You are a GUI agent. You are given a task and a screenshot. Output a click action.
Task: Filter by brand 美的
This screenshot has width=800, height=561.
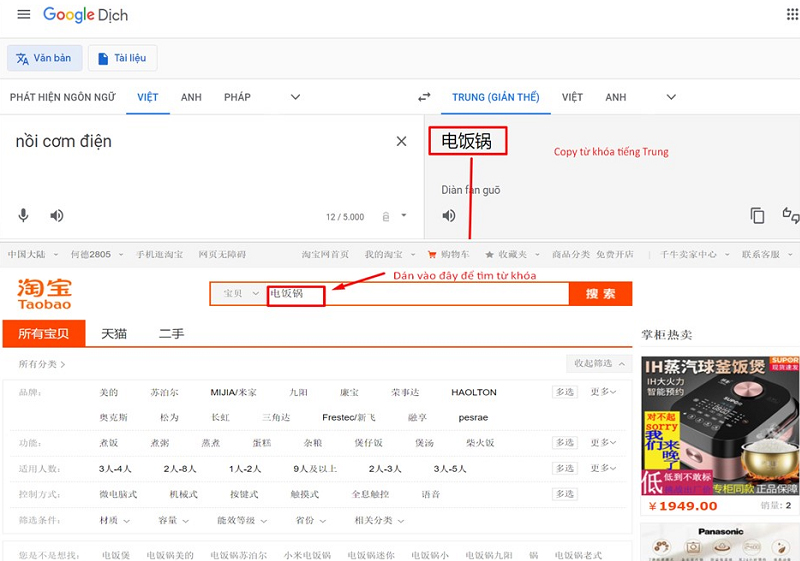[109, 392]
